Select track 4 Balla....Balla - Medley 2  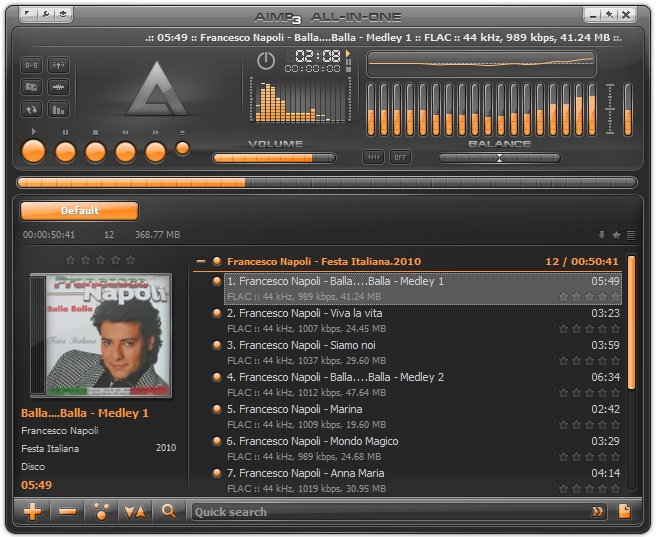click(x=423, y=384)
